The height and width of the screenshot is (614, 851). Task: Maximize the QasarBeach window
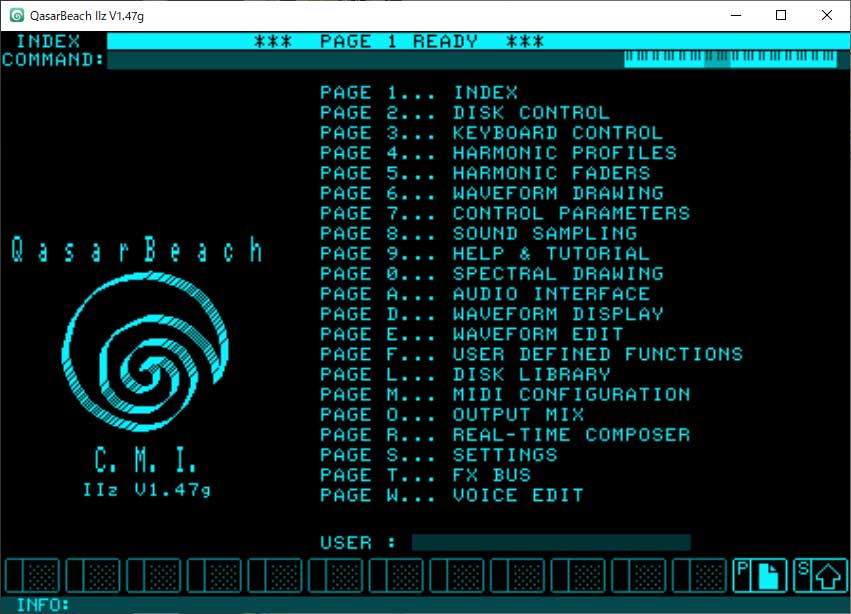coord(781,15)
